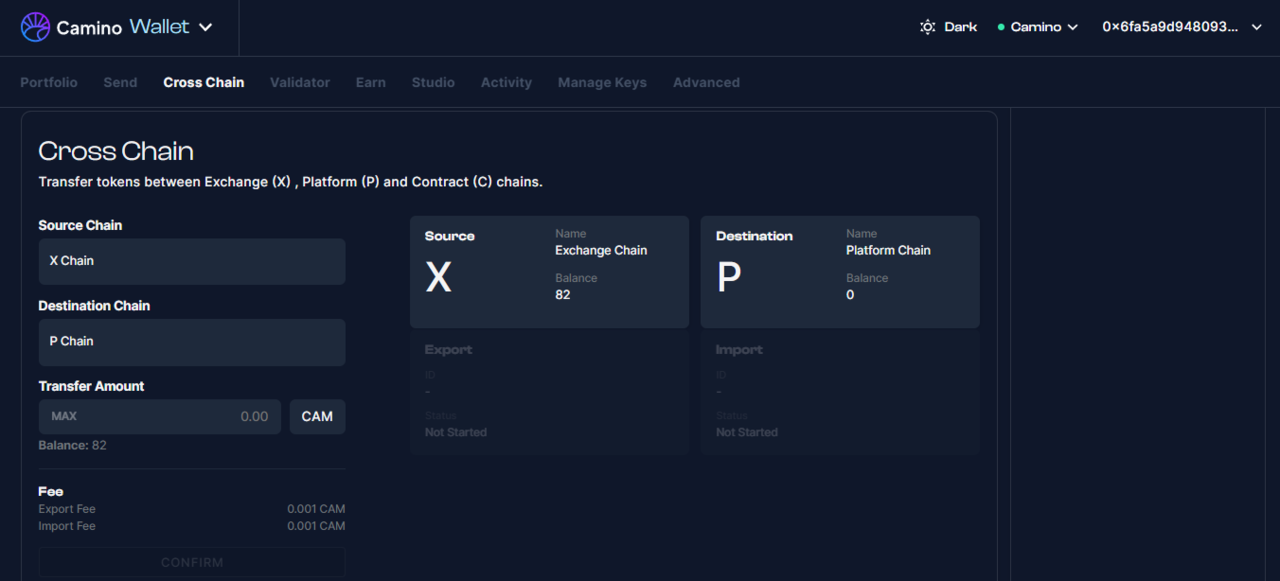Open the Manage Keys tab
Viewport: 1280px width, 581px height.
coord(602,82)
